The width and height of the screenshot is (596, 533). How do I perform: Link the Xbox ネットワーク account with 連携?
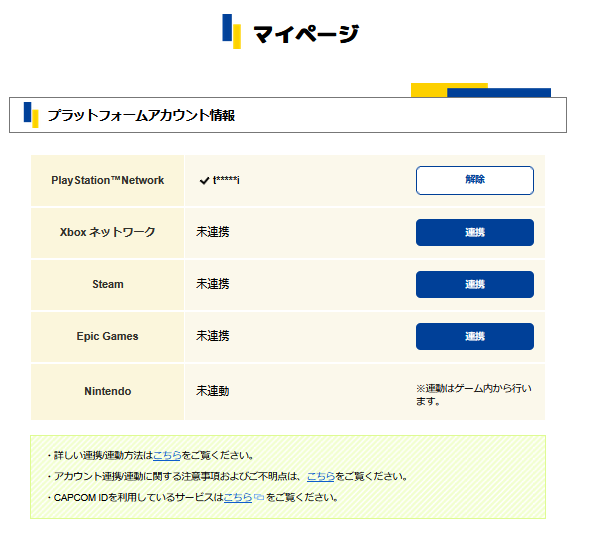(x=474, y=232)
